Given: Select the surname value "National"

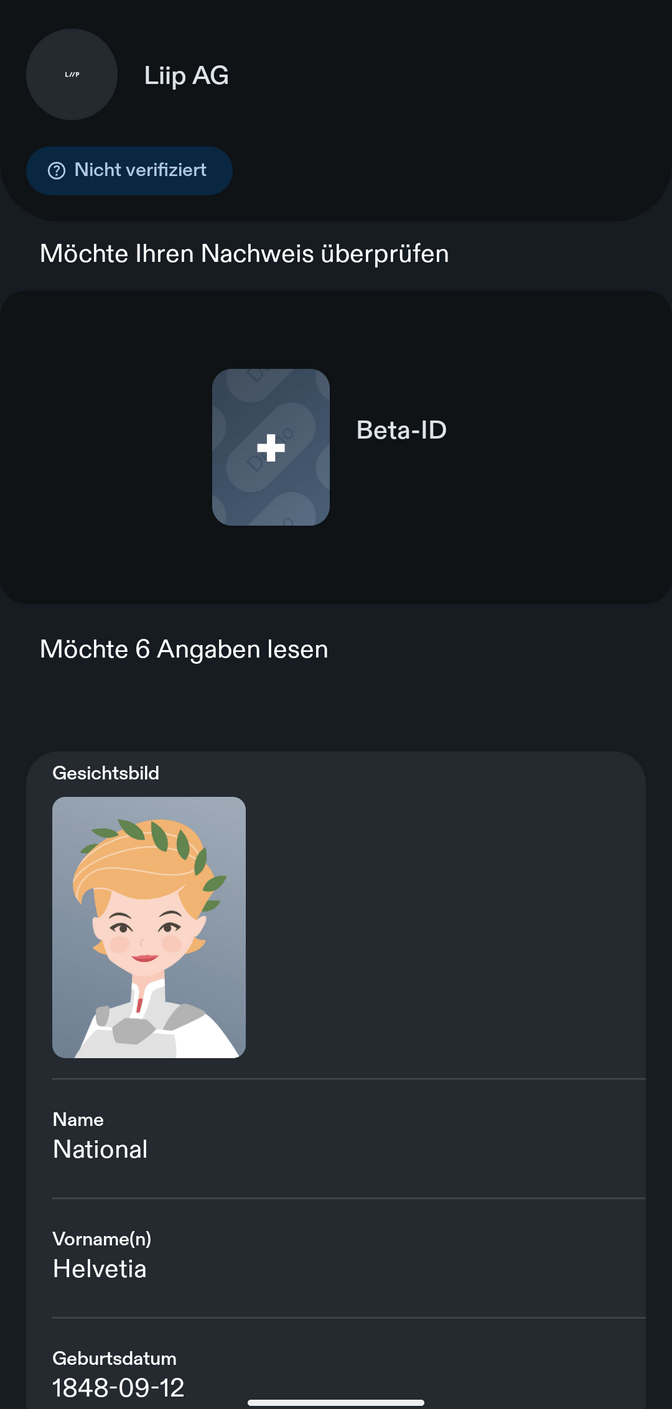Looking at the screenshot, I should click(100, 1150).
